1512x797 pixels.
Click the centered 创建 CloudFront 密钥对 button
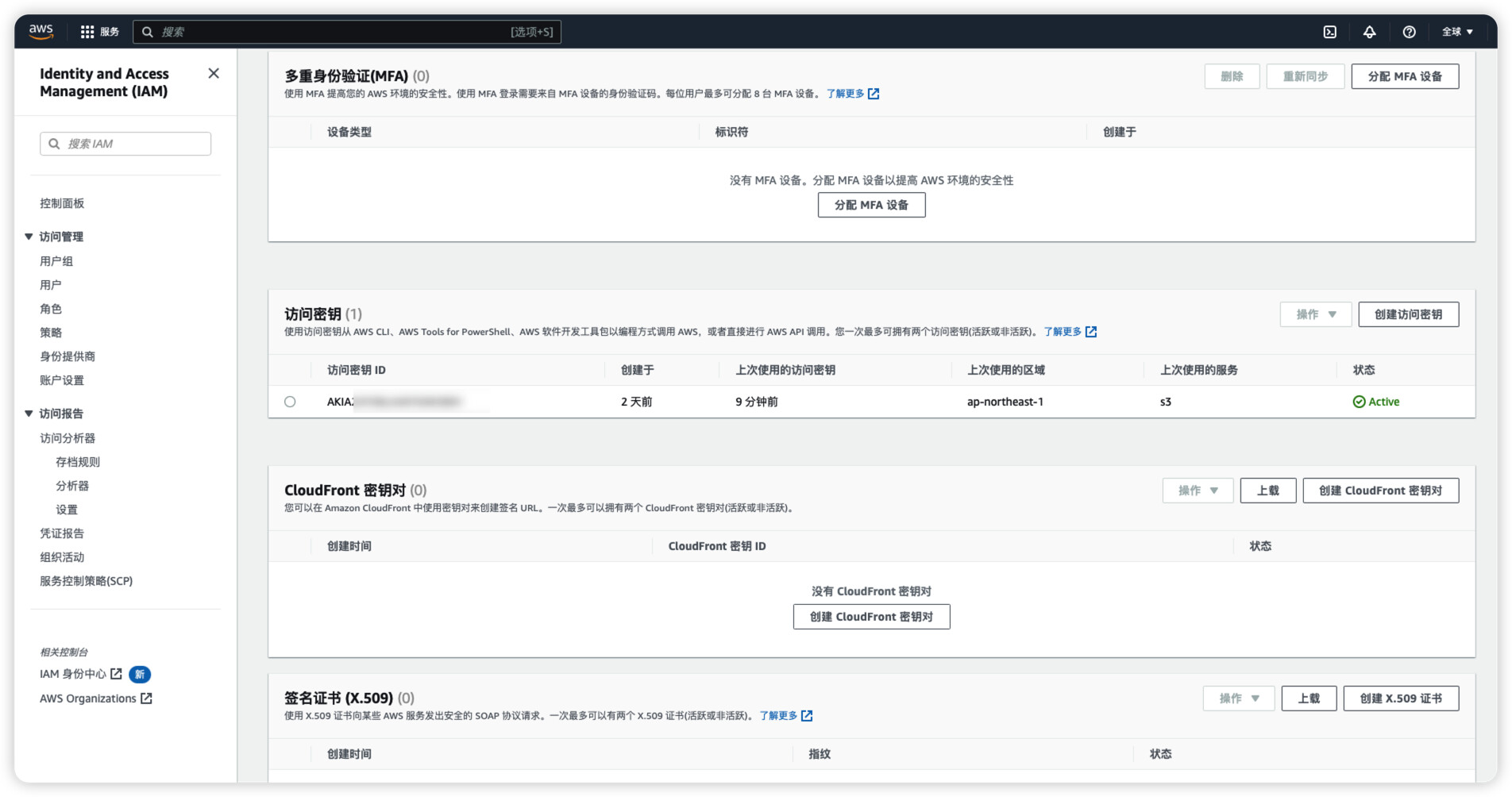click(871, 617)
